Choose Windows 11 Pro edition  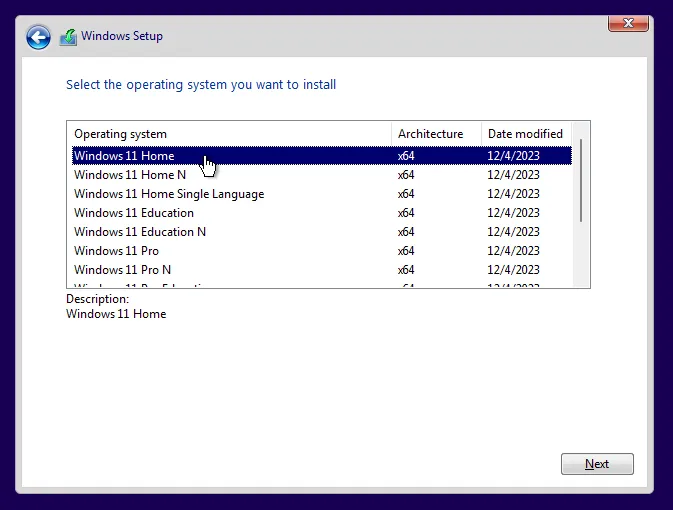click(117, 251)
